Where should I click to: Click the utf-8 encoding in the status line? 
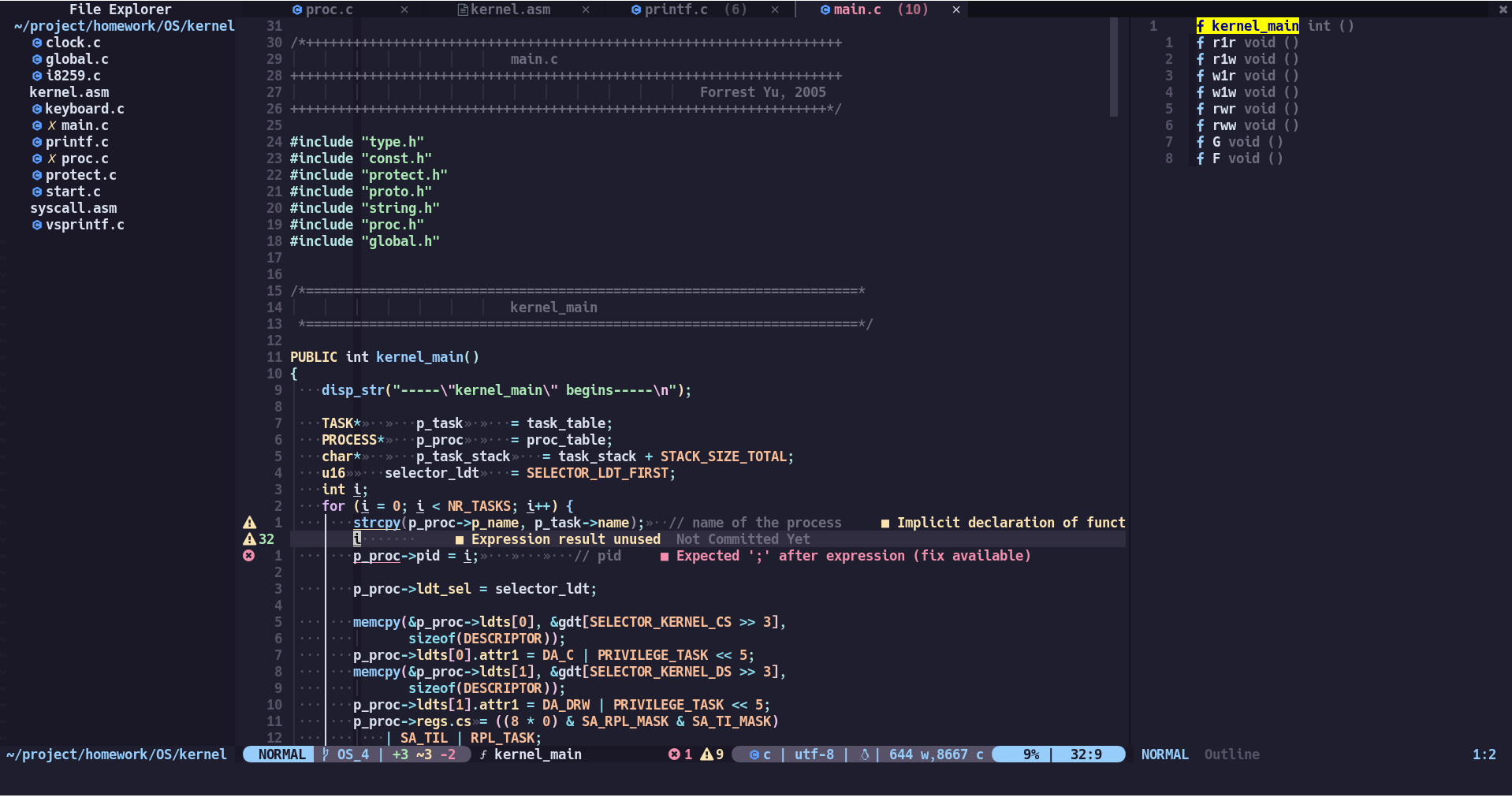tap(814, 754)
